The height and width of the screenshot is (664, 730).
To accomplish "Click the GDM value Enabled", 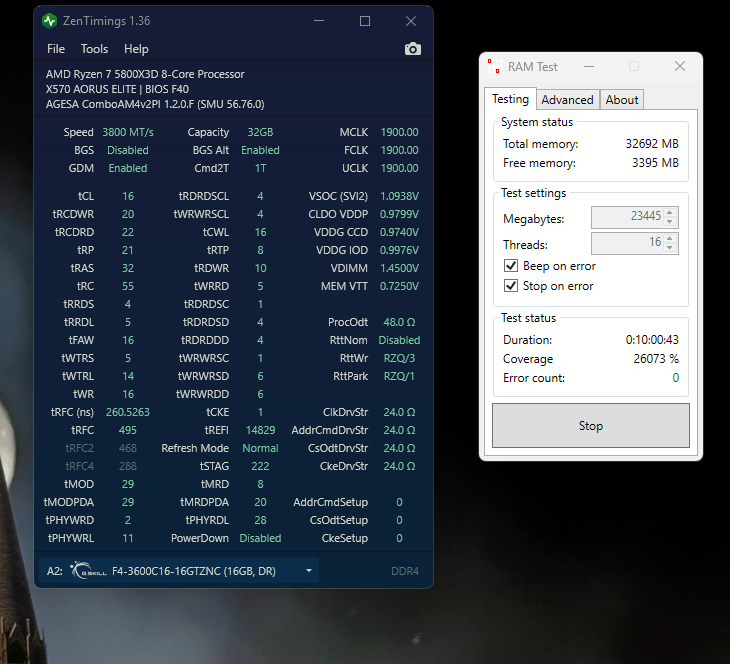I will click(x=128, y=168).
